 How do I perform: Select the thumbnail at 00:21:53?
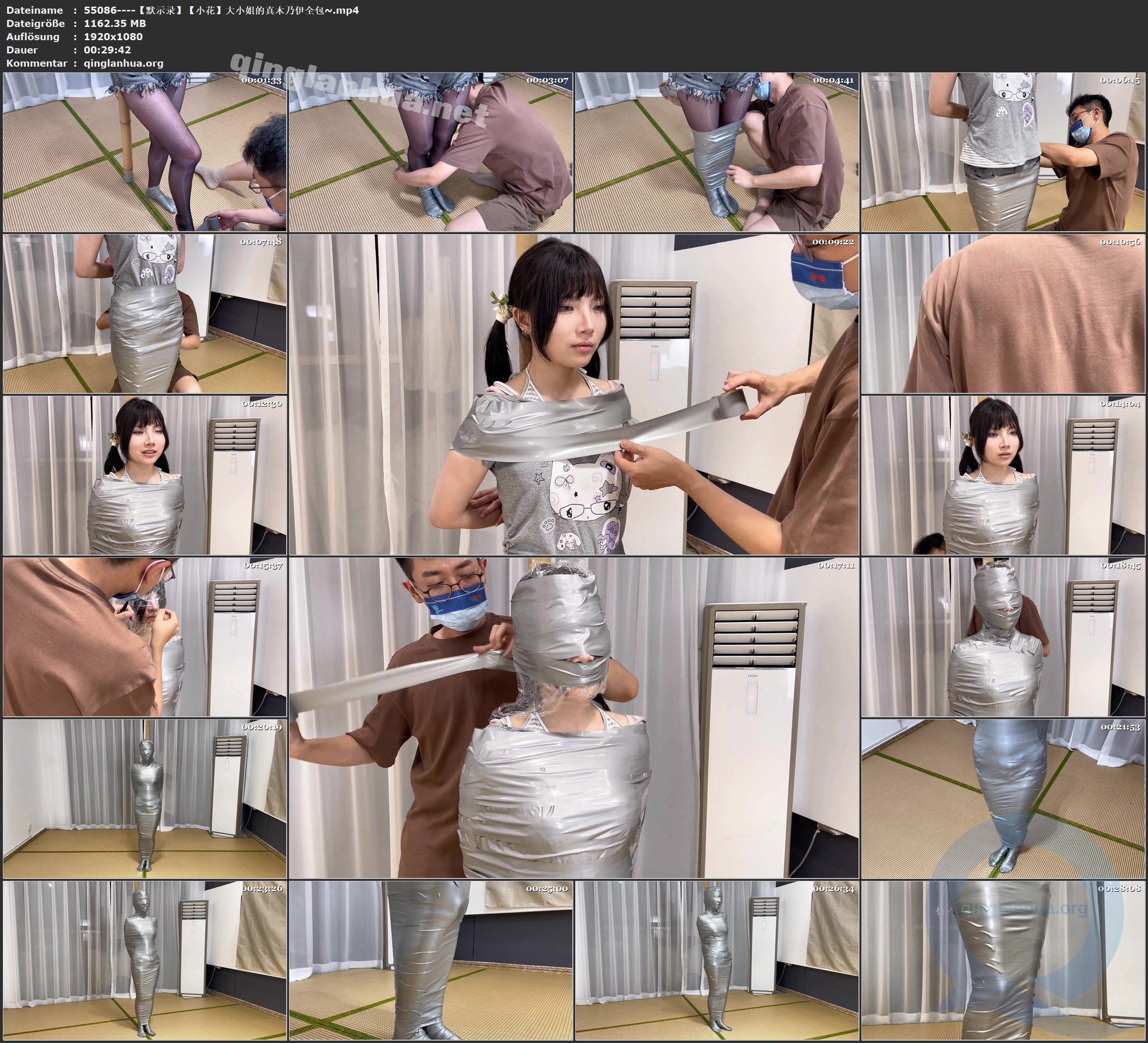pos(1003,799)
